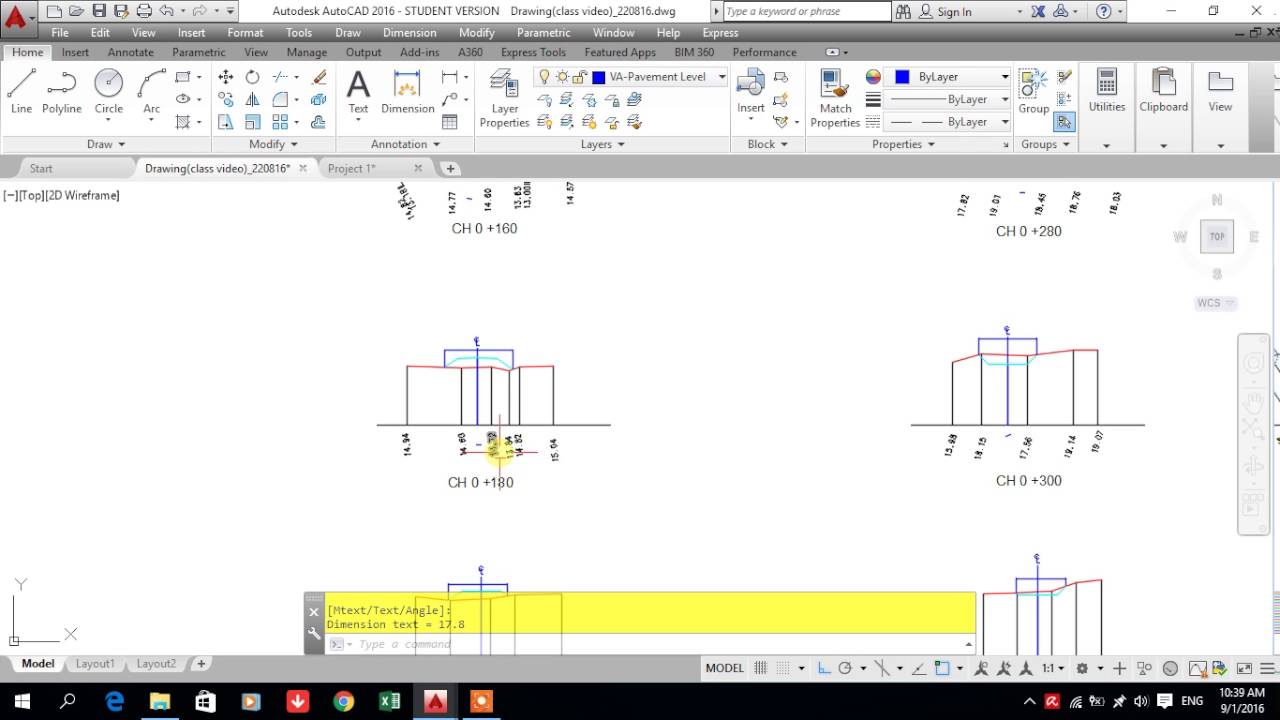Expand the Draw panel
Viewport: 1280px width, 720px height.
coord(107,144)
